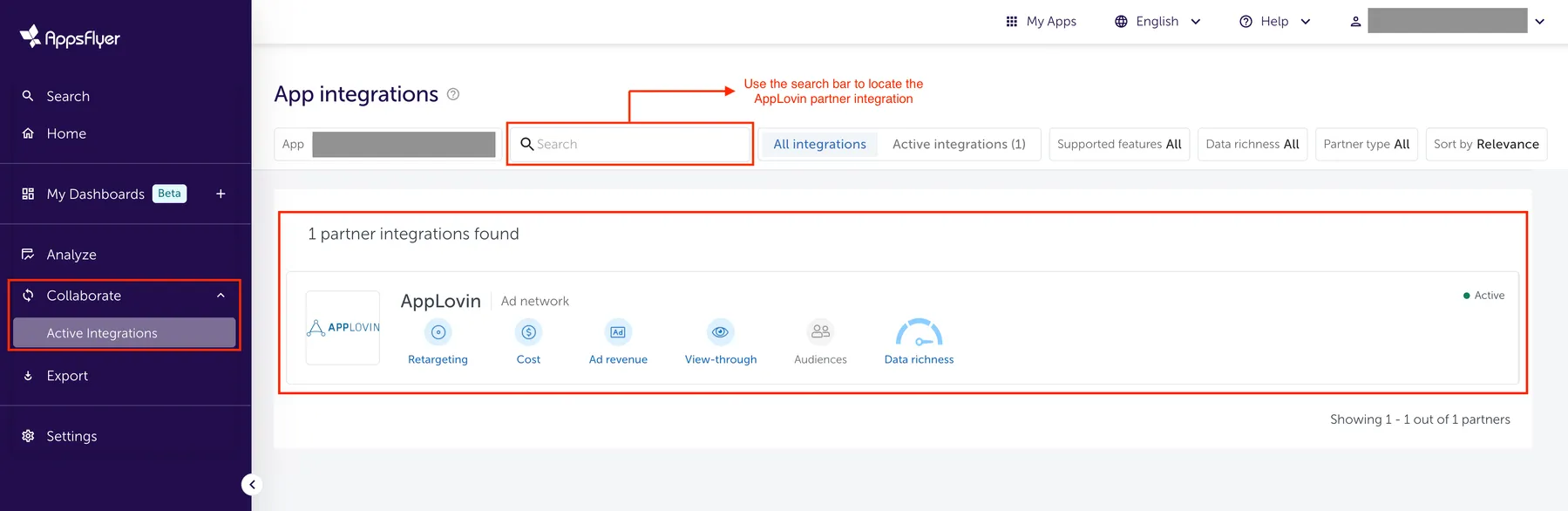
Task: Click the Ad revenue feature icon
Action: point(618,332)
